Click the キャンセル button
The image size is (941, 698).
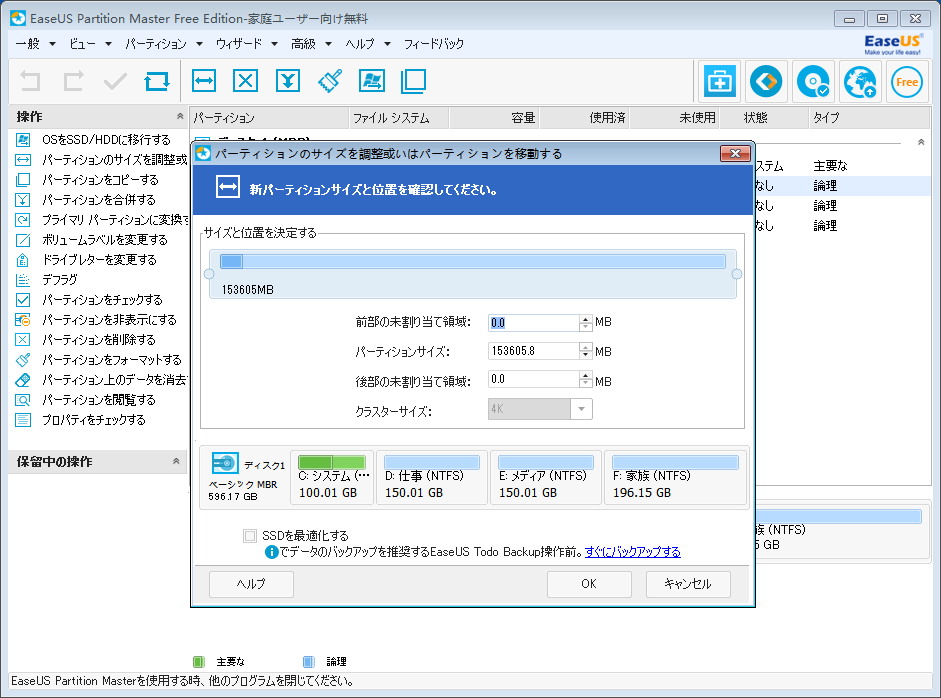click(x=688, y=584)
